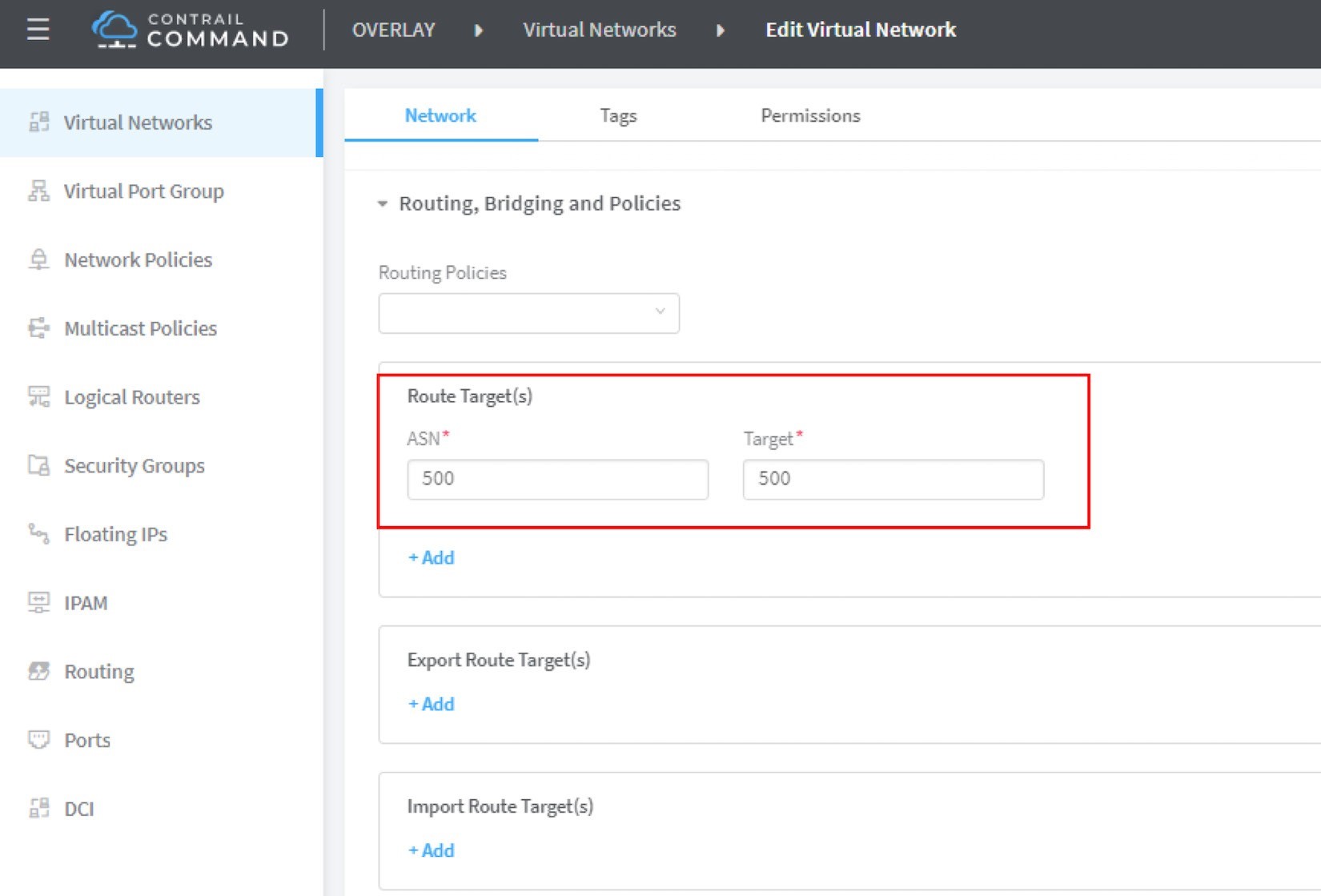Click the Import Route Target(s) heading
This screenshot has width=1321, height=896.
[x=500, y=806]
